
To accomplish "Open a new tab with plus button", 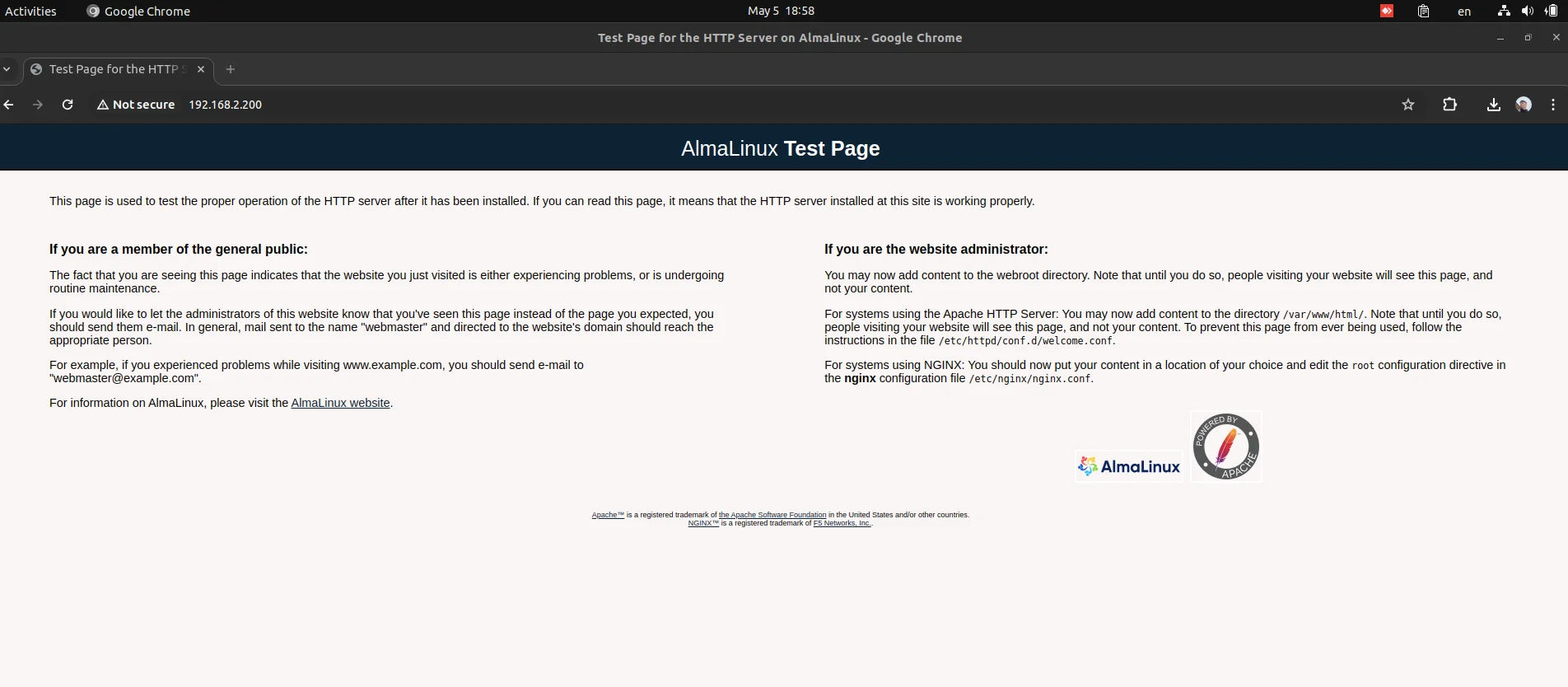I will 231,69.
